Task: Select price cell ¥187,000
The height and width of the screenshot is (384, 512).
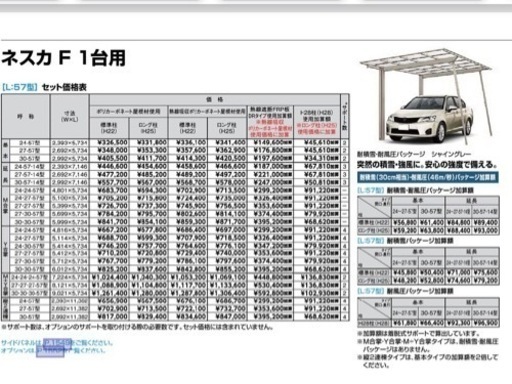Action: tap(273, 166)
